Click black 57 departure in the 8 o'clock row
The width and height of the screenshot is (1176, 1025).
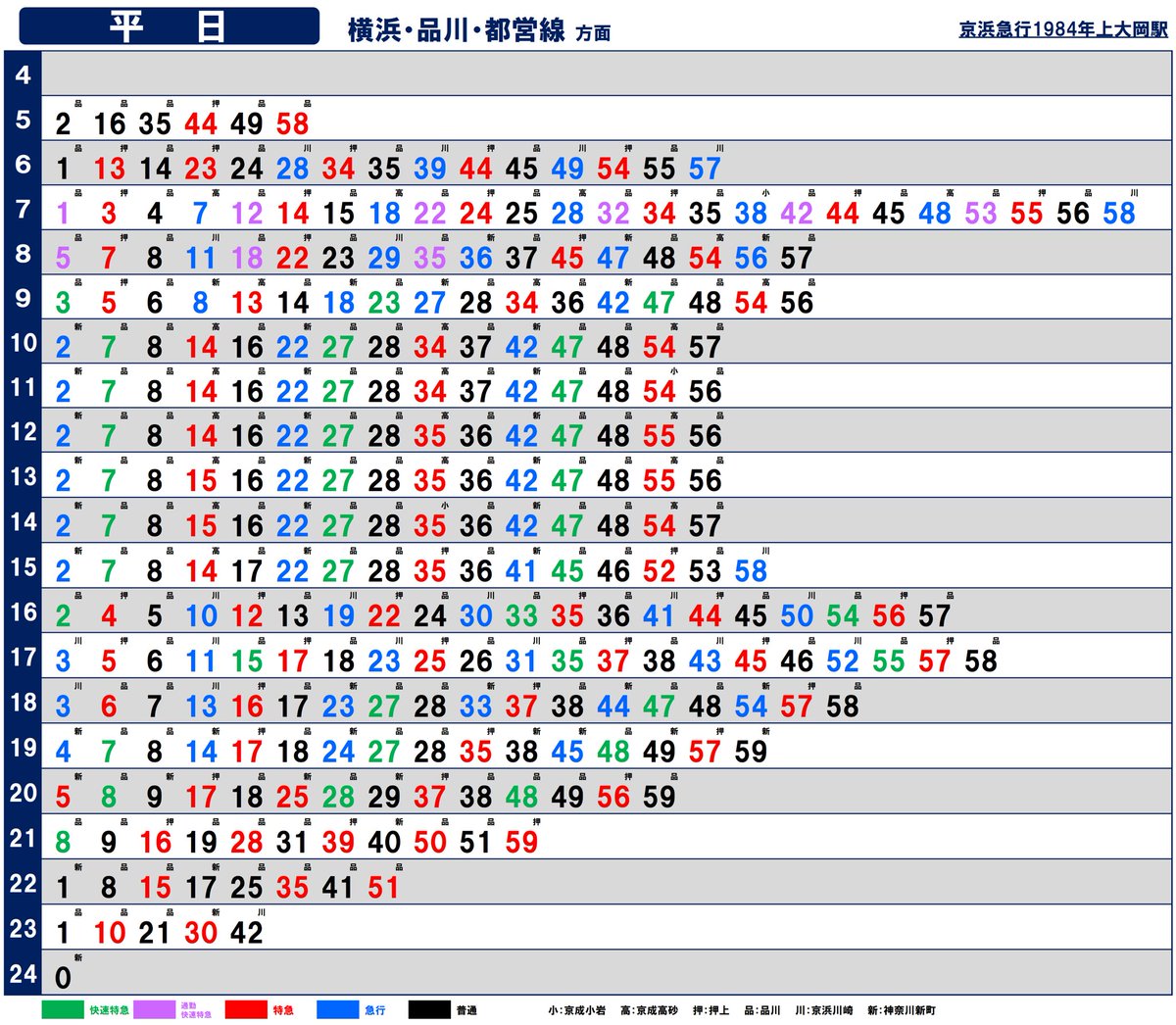pos(796,258)
